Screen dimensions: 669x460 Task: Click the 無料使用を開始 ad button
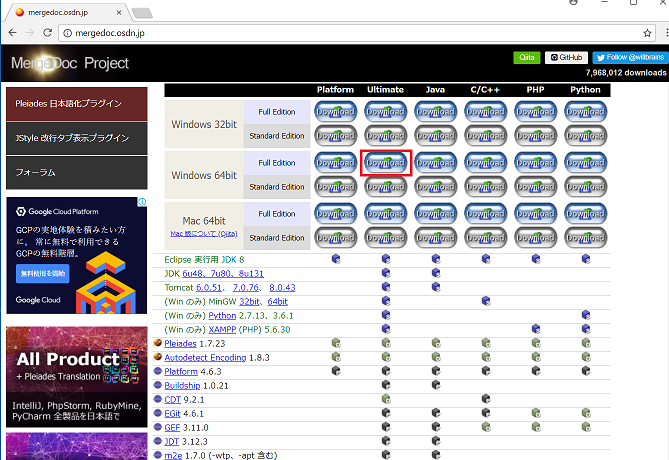pos(43,274)
